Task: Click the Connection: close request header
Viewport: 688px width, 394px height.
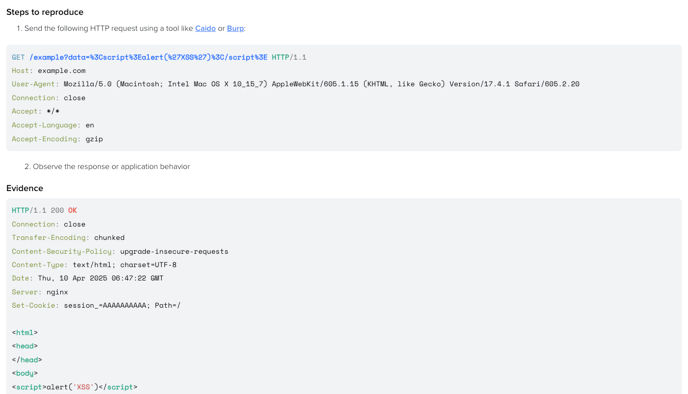Action: click(49, 97)
